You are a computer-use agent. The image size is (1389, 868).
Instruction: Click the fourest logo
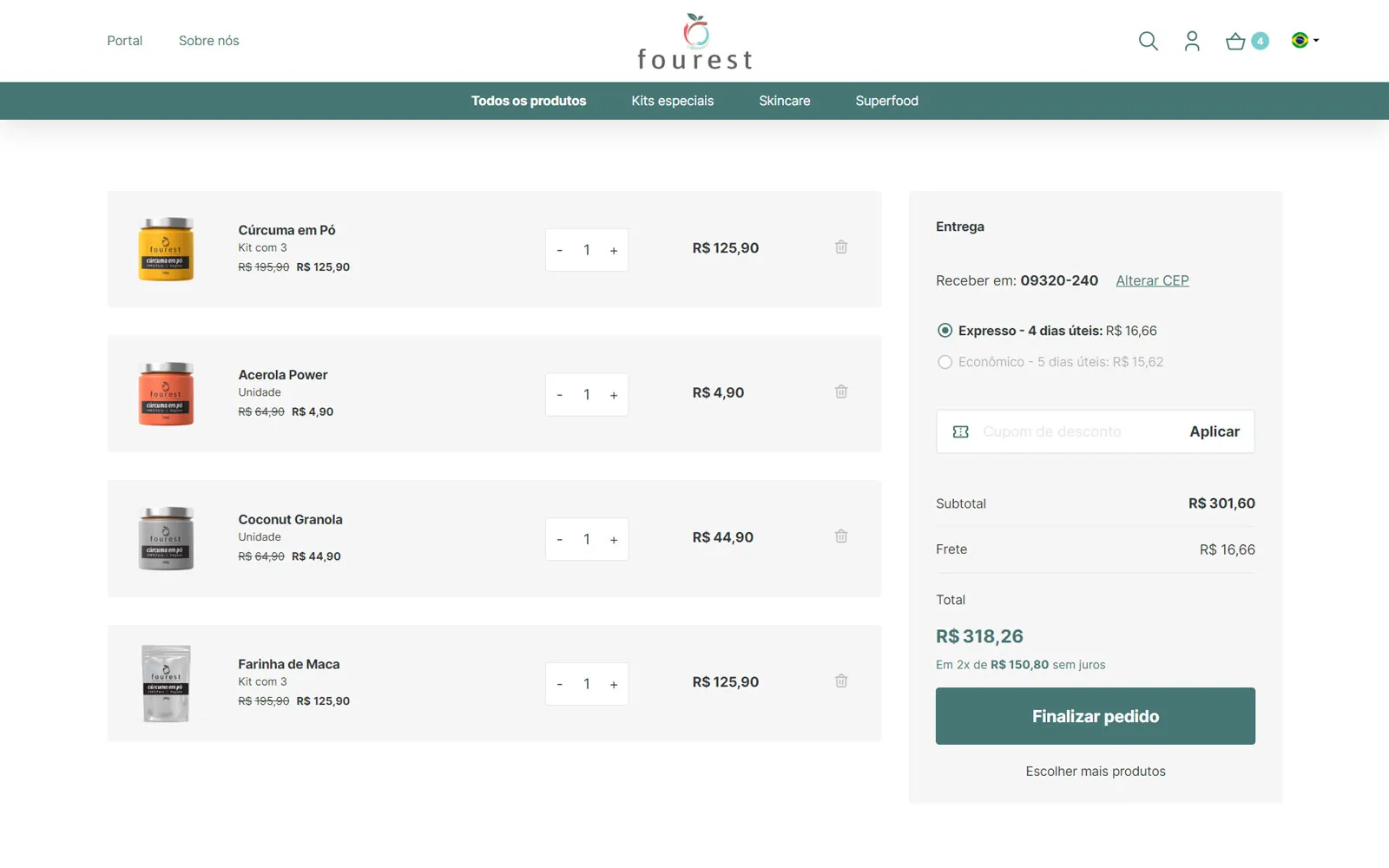pos(694,41)
